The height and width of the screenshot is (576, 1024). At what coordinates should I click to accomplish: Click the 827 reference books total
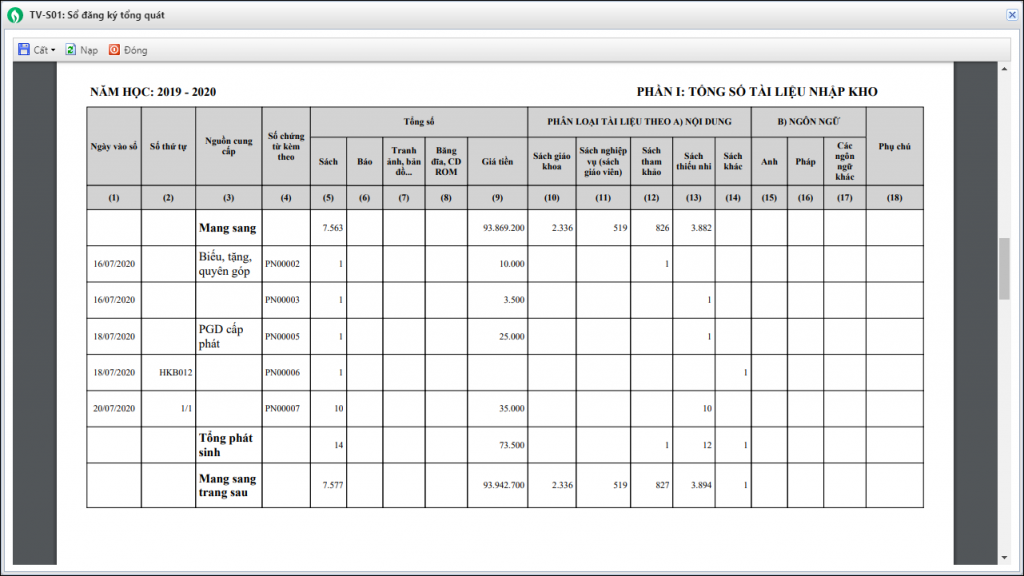pos(662,485)
